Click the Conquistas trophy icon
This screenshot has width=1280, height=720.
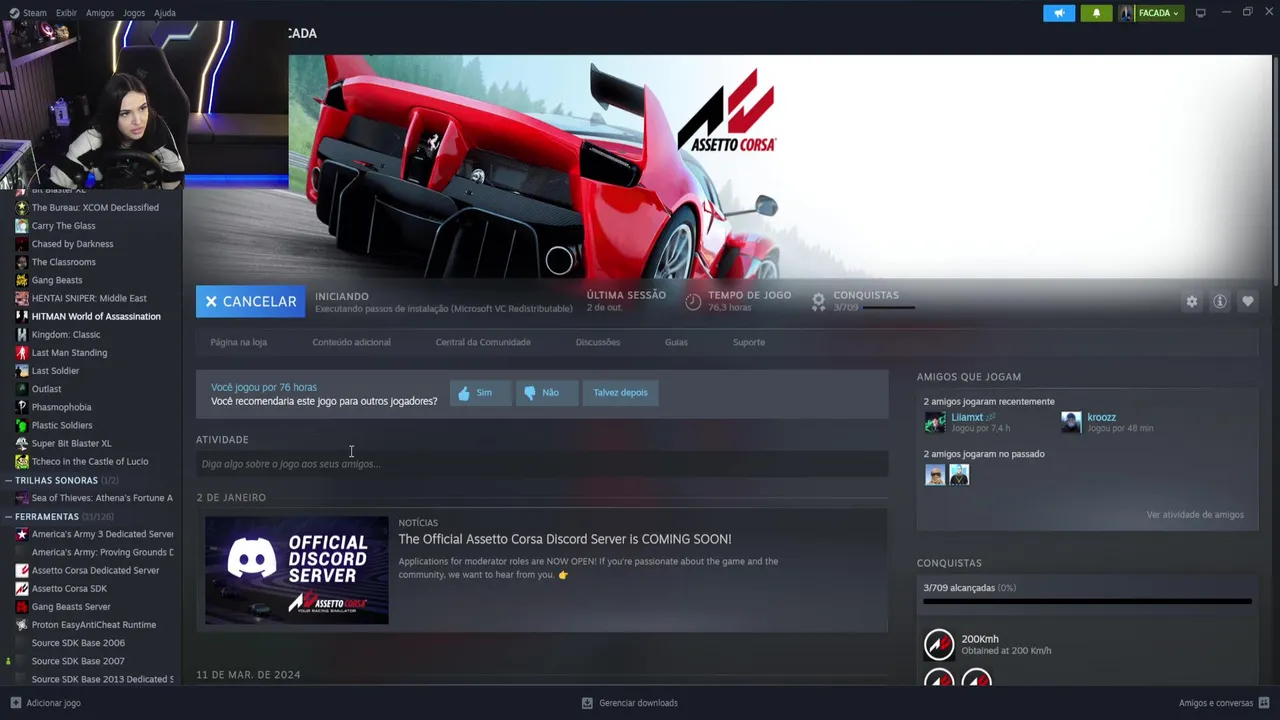tap(818, 300)
